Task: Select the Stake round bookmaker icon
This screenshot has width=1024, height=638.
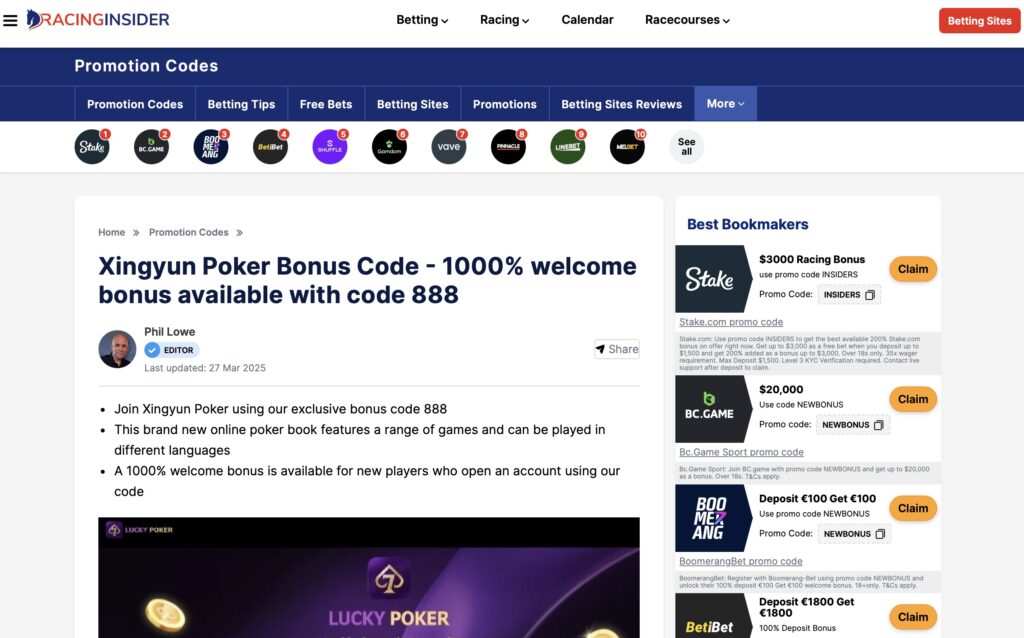Action: pos(91,147)
